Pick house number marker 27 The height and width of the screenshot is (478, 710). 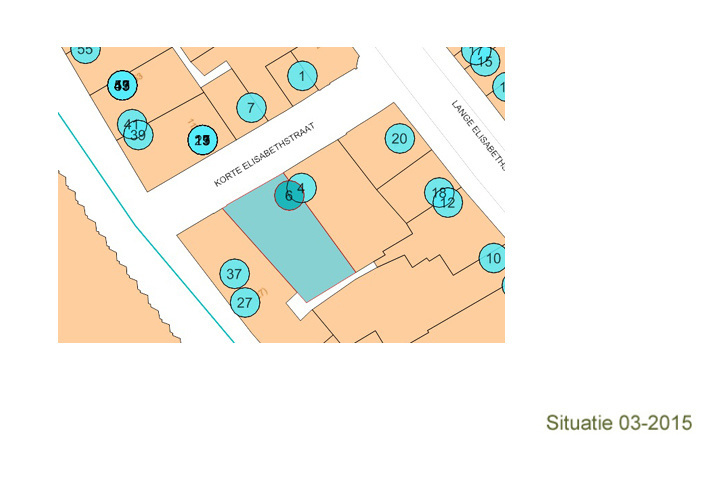click(x=245, y=301)
